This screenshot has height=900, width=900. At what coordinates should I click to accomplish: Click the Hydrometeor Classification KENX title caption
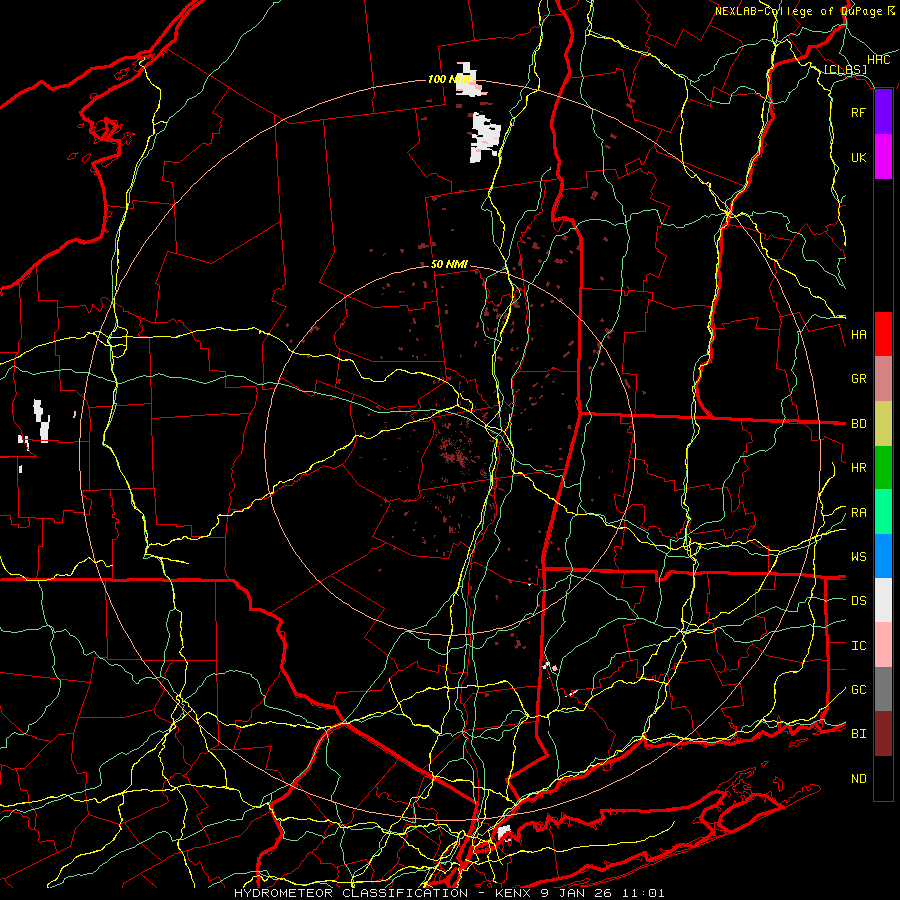449,893
